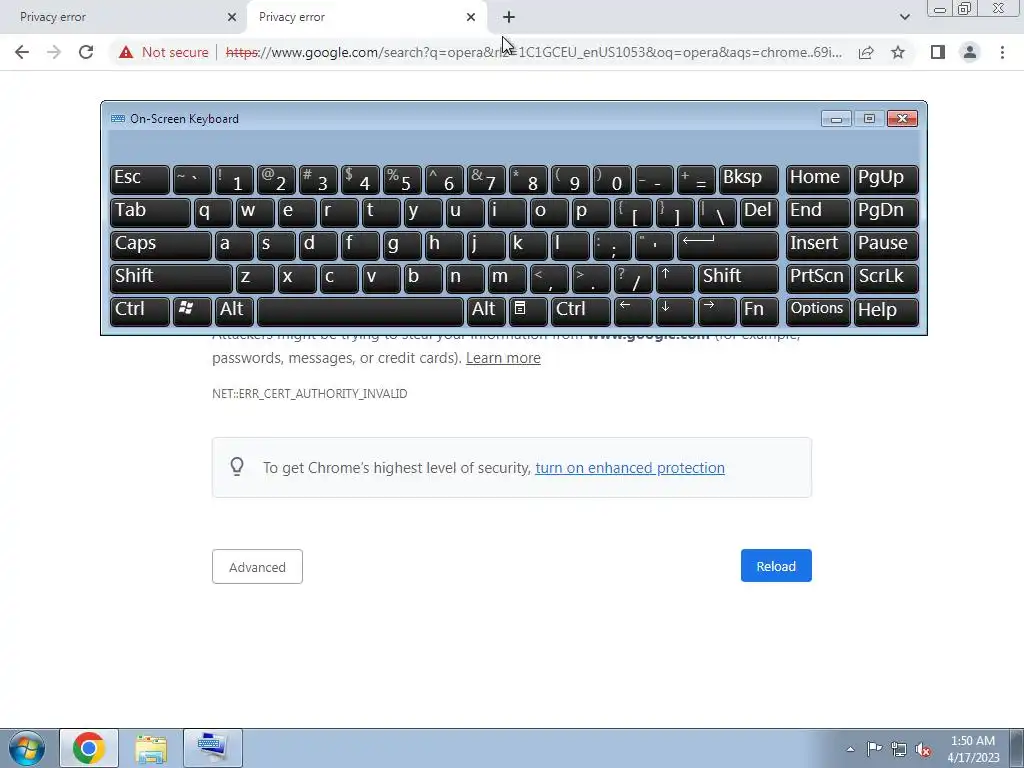The height and width of the screenshot is (768, 1024).
Task: Go back using Chrome's back arrow
Action: (x=22, y=52)
